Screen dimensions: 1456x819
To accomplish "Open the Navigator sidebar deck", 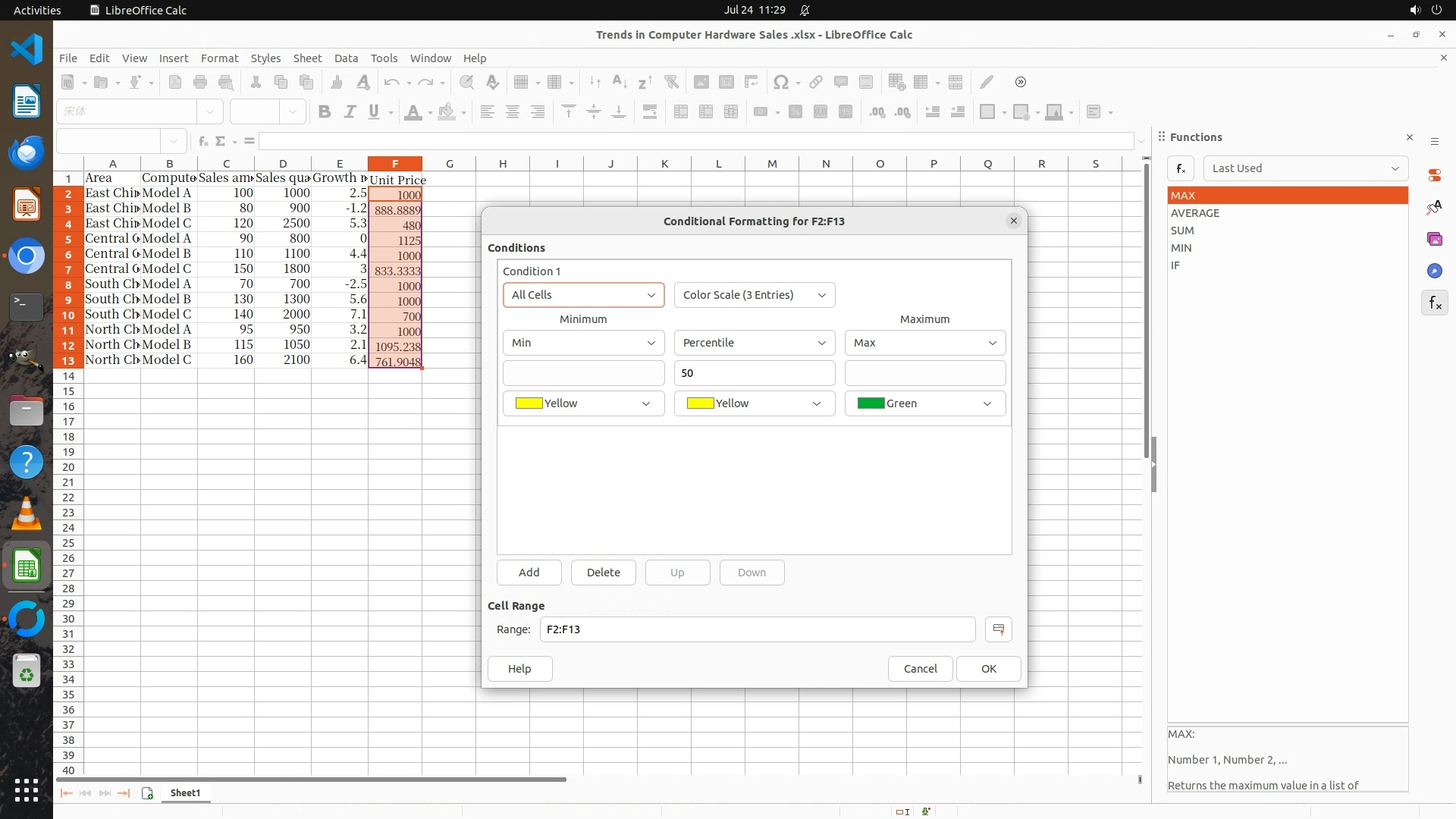I will pyautogui.click(x=1434, y=271).
